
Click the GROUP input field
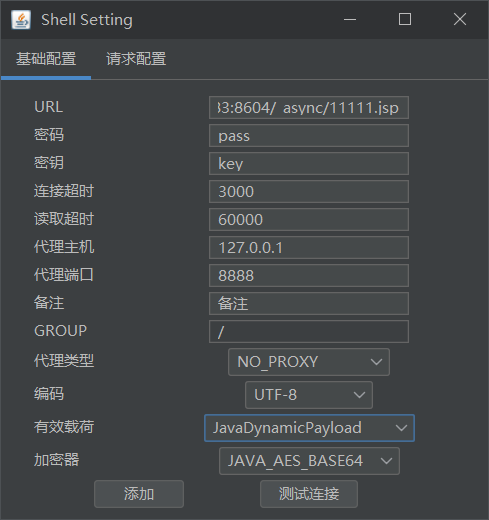click(309, 332)
